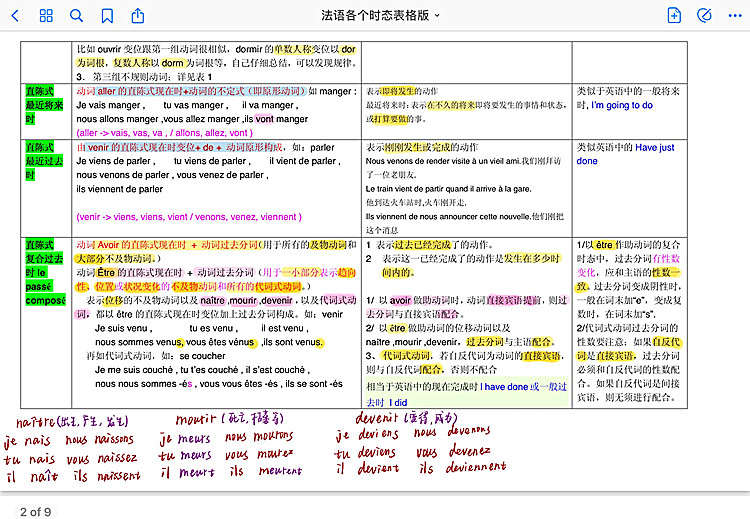
Task: Go back using the left chevron
Action: pyautogui.click(x=16, y=16)
